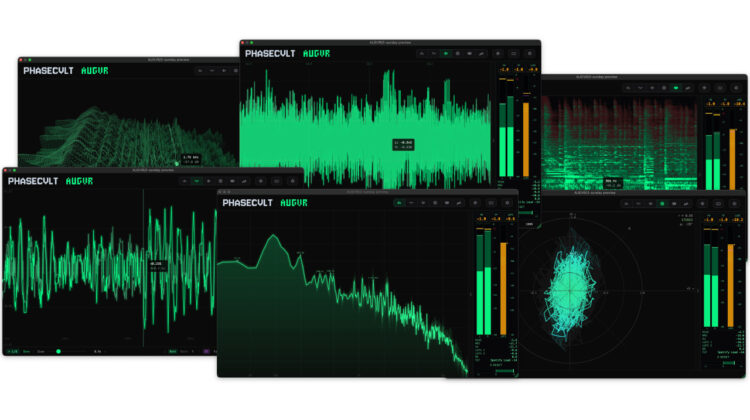Click highlighted mode icon in spectrogram window toolbar
The width and height of the screenshot is (750, 420).
[x=675, y=88]
